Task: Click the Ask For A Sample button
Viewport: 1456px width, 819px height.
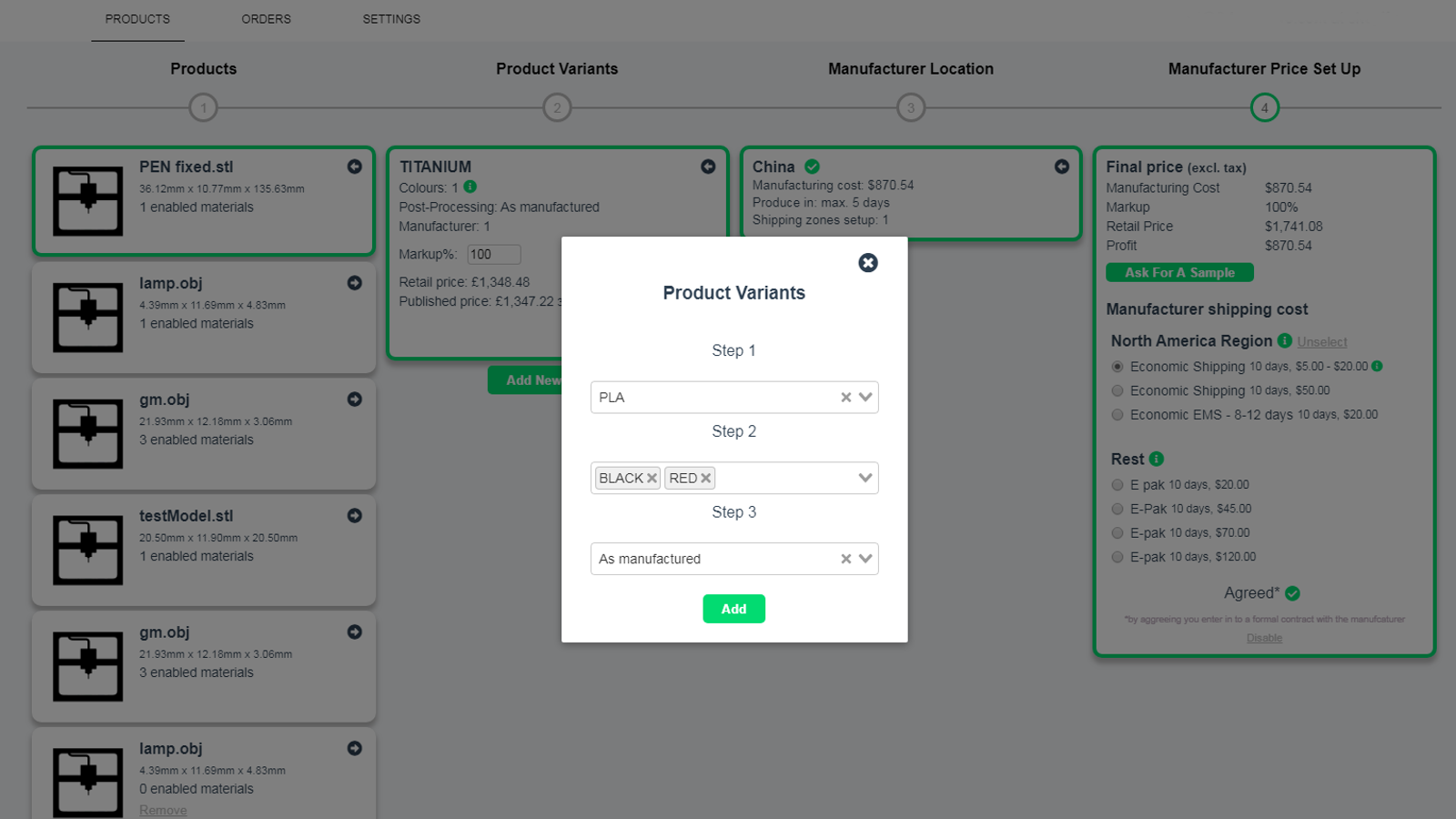Action: click(1179, 272)
